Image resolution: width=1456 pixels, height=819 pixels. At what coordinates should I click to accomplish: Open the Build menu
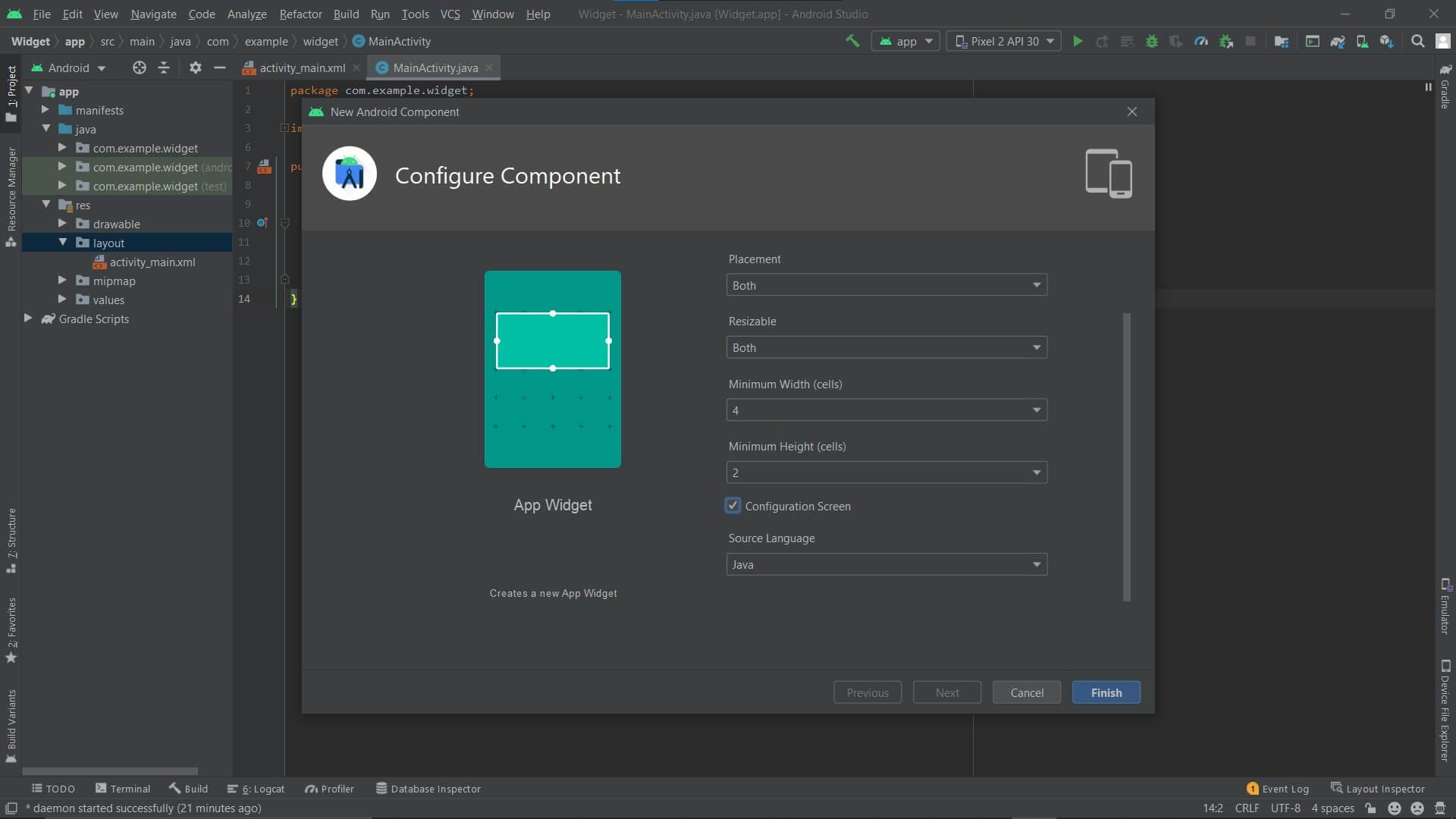(346, 14)
